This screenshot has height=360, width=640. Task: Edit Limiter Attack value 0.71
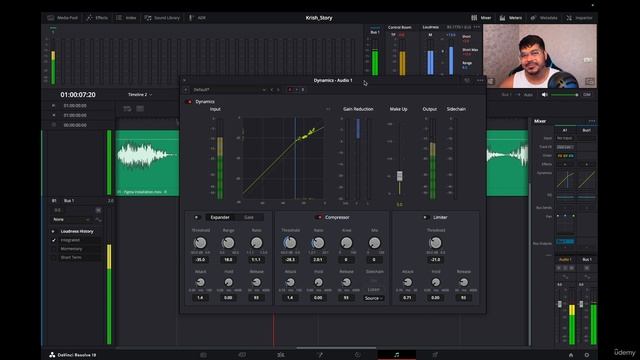(407, 298)
